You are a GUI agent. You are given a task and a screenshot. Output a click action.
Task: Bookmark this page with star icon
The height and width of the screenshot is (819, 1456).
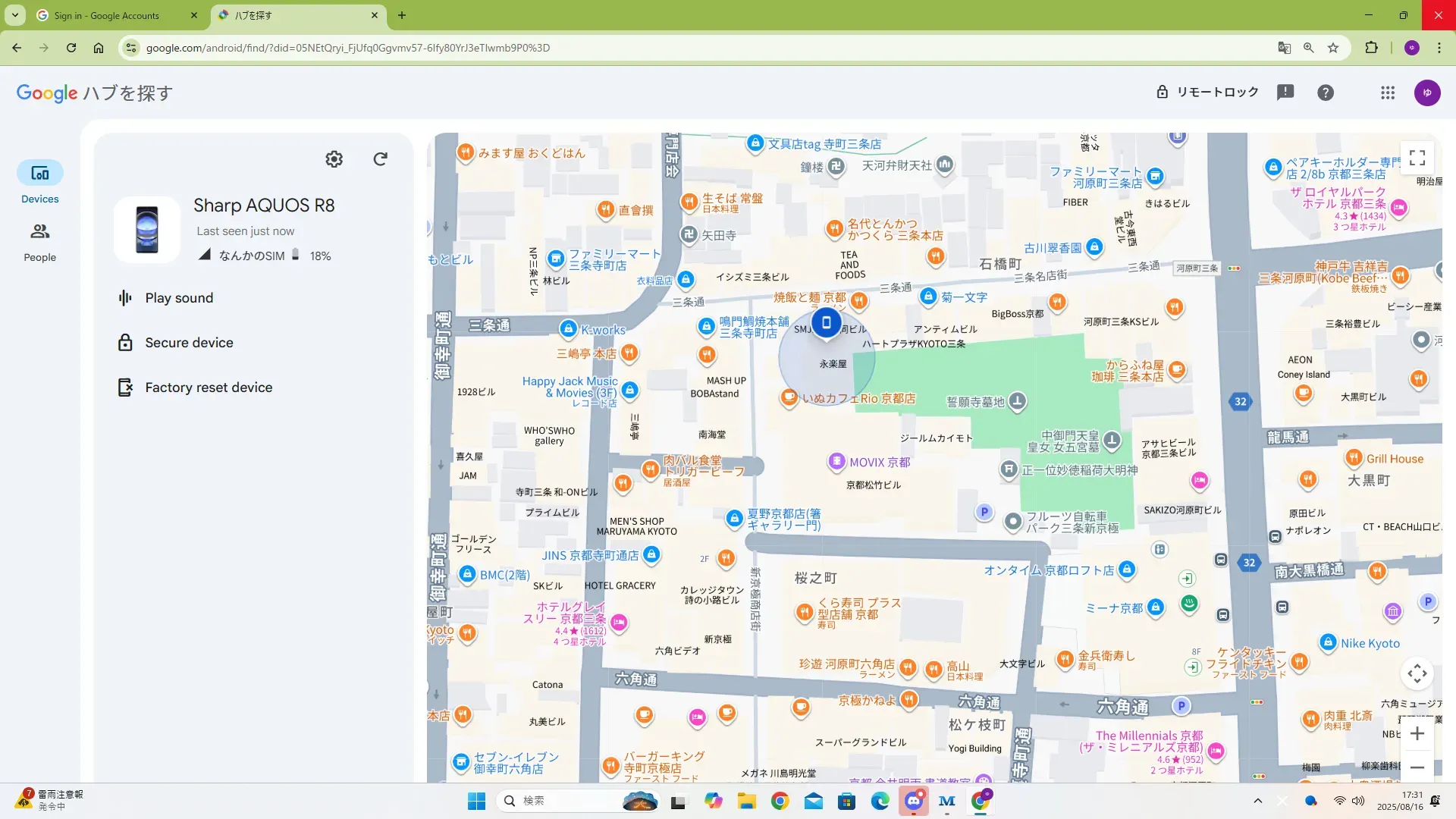[1333, 48]
